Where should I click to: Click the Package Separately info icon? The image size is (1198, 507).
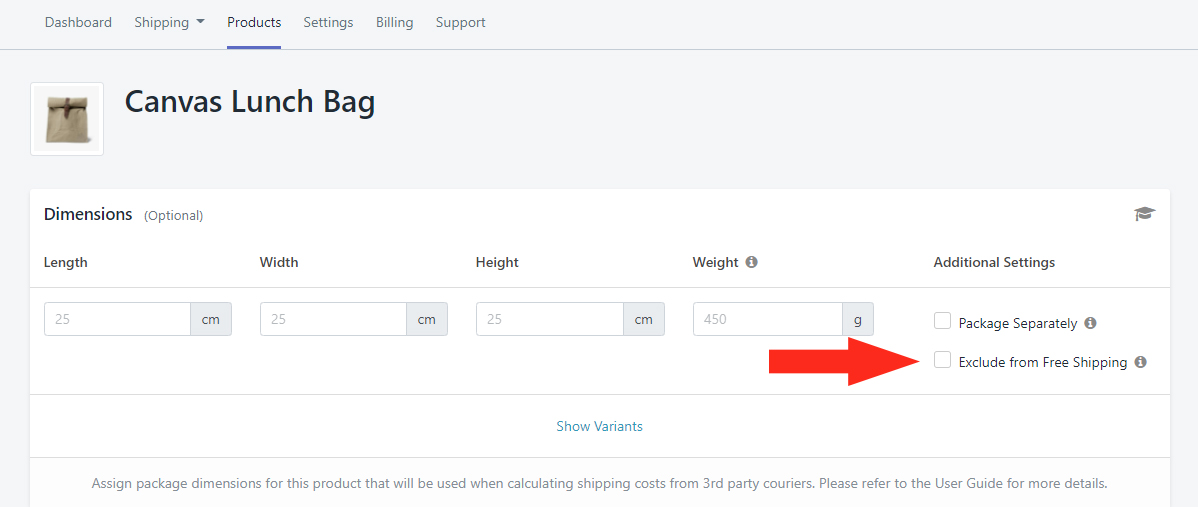point(1090,323)
